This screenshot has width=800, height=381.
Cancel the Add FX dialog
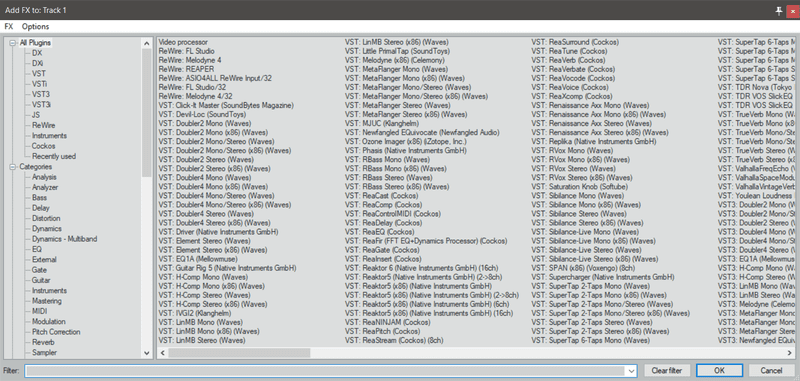pos(771,370)
